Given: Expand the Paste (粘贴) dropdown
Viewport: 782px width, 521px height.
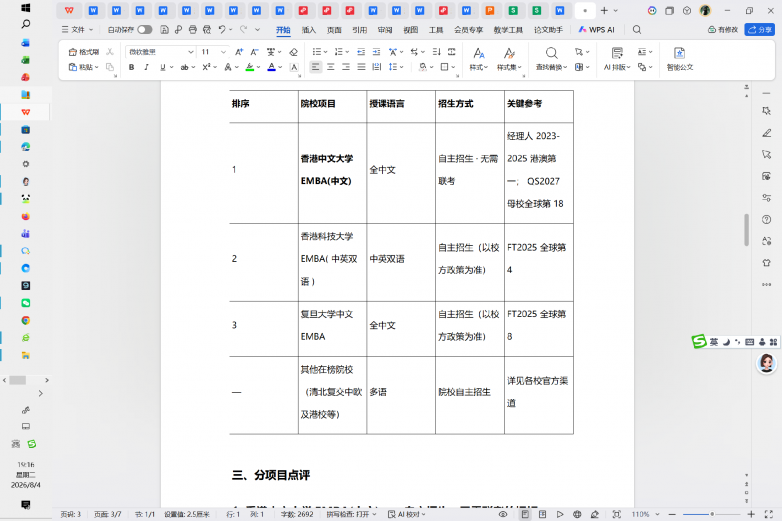Looking at the screenshot, I should point(96,67).
